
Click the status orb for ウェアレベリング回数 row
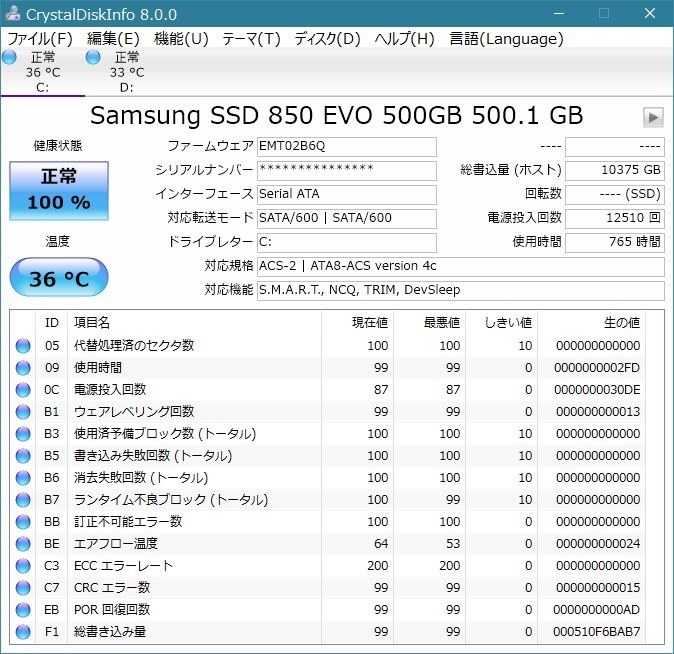[x=23, y=411]
